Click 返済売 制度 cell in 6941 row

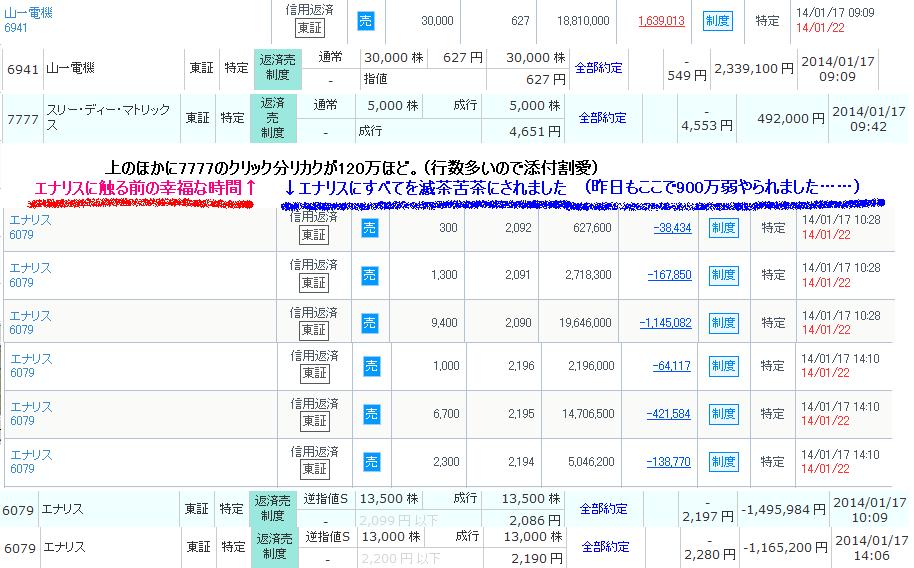[x=277, y=68]
